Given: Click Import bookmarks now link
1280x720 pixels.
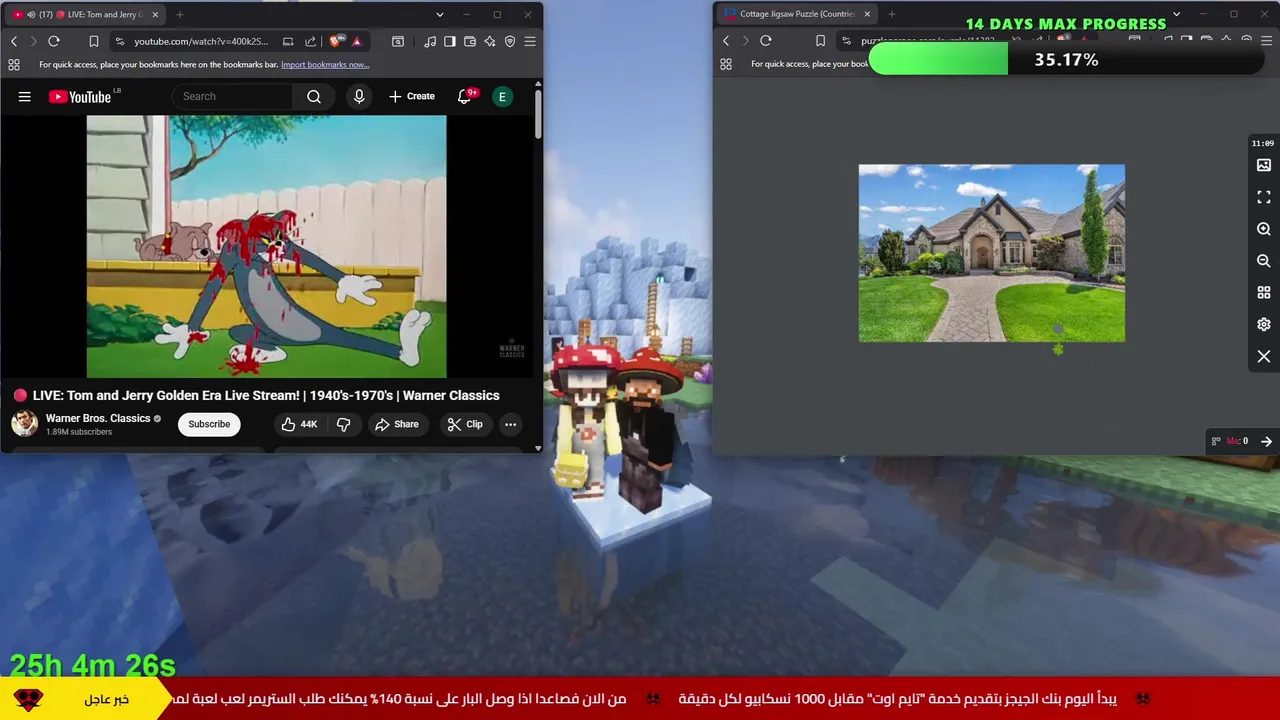Looking at the screenshot, I should (x=325, y=65).
